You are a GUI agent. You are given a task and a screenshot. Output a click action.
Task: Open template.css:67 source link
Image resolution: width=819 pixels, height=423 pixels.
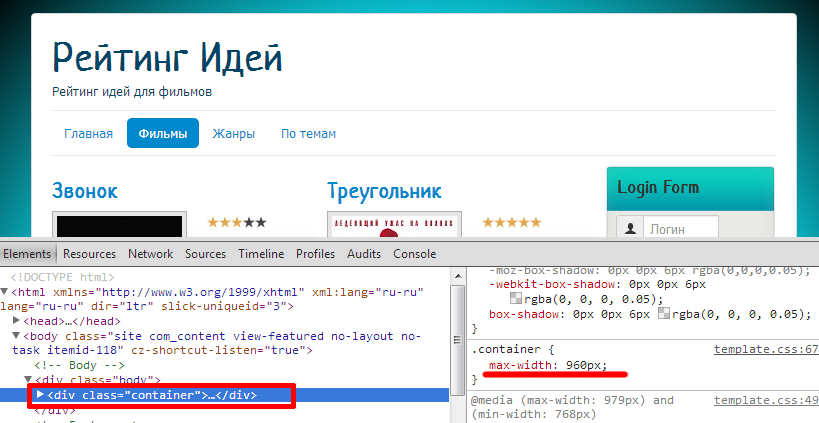(765, 349)
